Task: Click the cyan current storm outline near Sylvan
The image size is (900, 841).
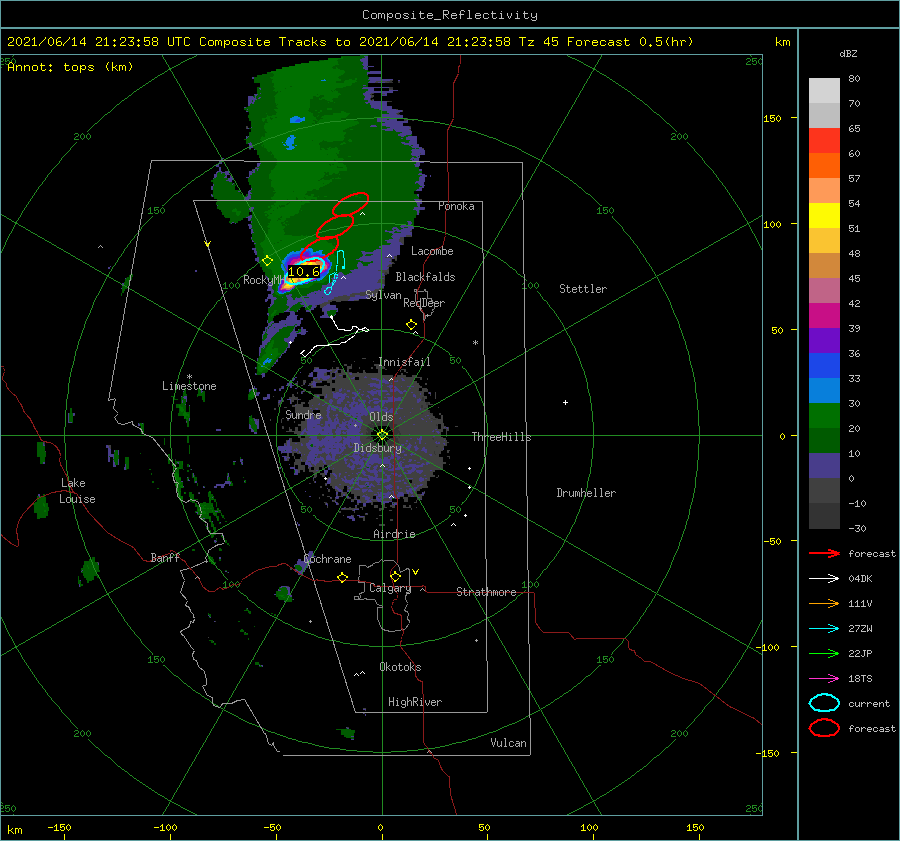Action: pos(336,272)
